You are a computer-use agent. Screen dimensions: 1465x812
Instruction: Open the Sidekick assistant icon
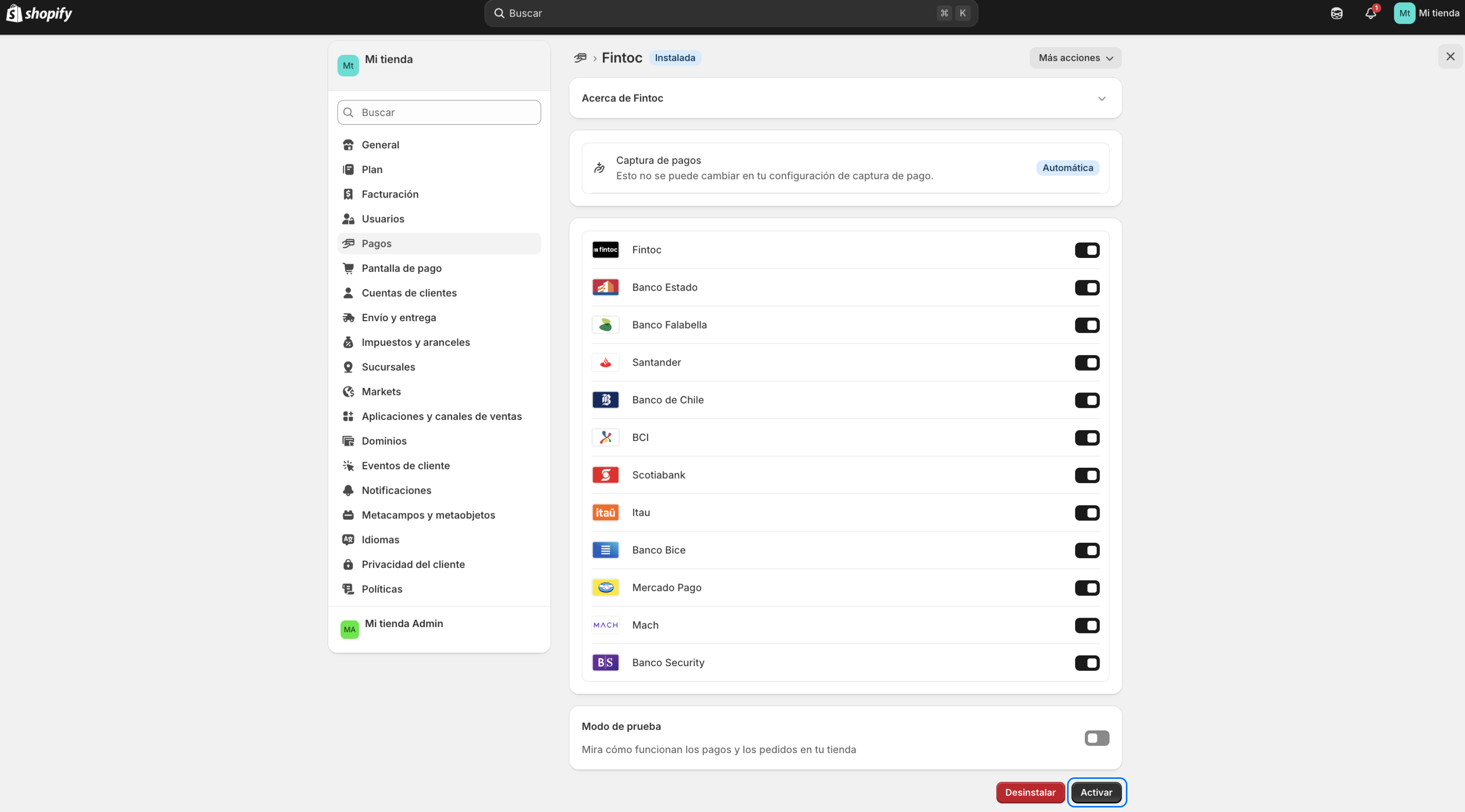coord(1337,13)
